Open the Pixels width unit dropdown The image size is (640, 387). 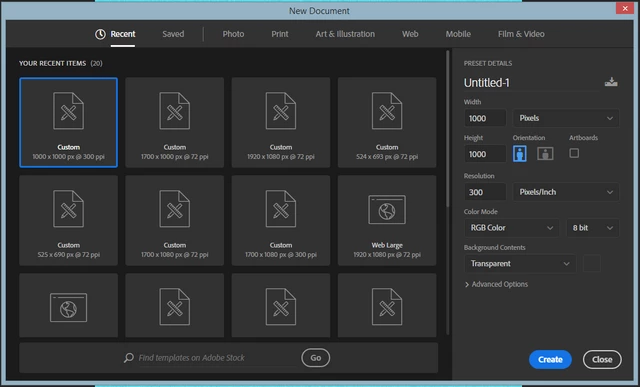click(566, 118)
